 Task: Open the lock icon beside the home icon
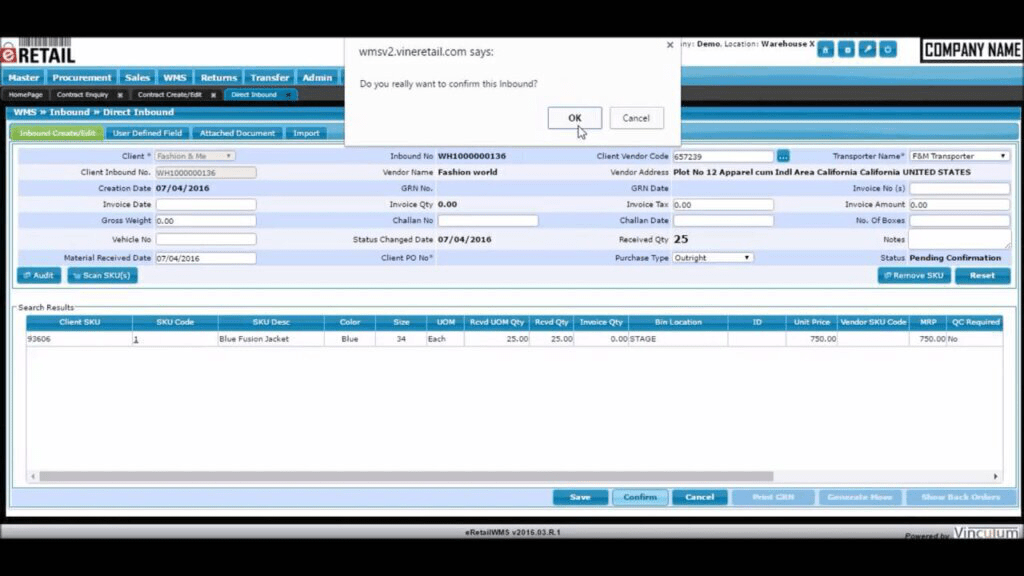846,48
